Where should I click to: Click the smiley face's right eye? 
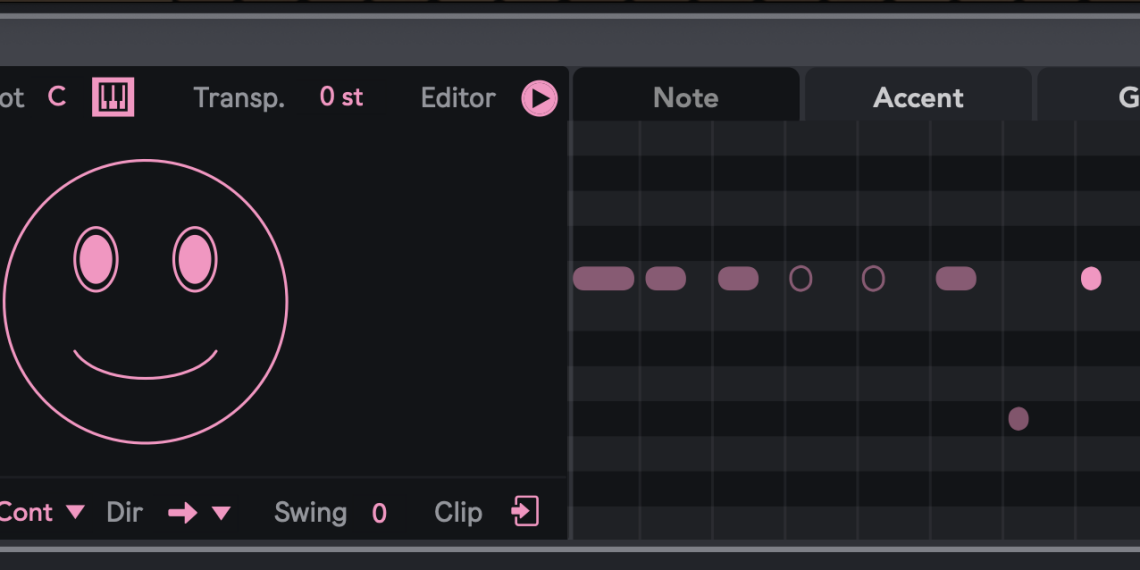click(x=194, y=259)
